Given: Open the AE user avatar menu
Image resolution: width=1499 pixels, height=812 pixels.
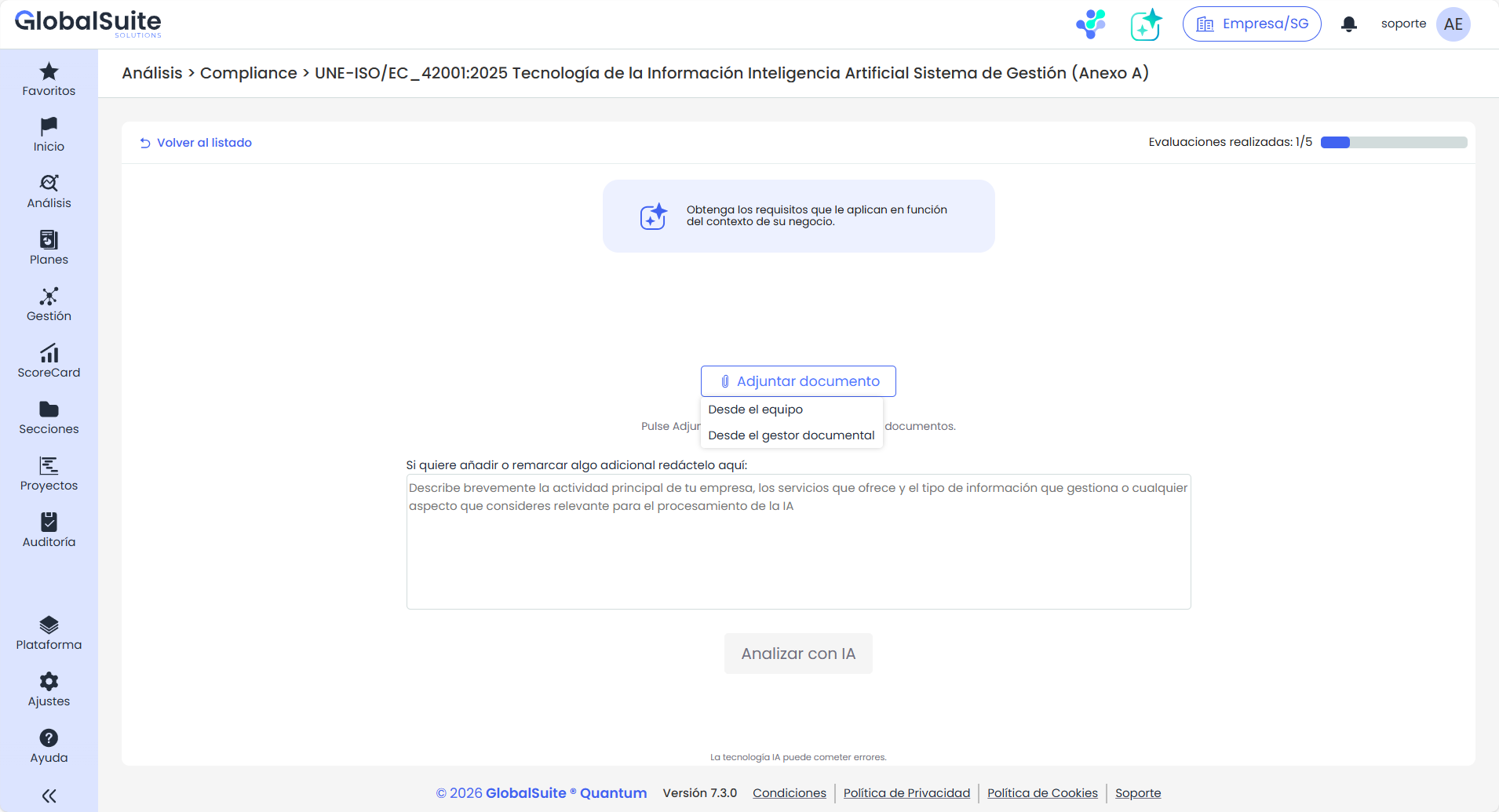Looking at the screenshot, I should click(1453, 24).
